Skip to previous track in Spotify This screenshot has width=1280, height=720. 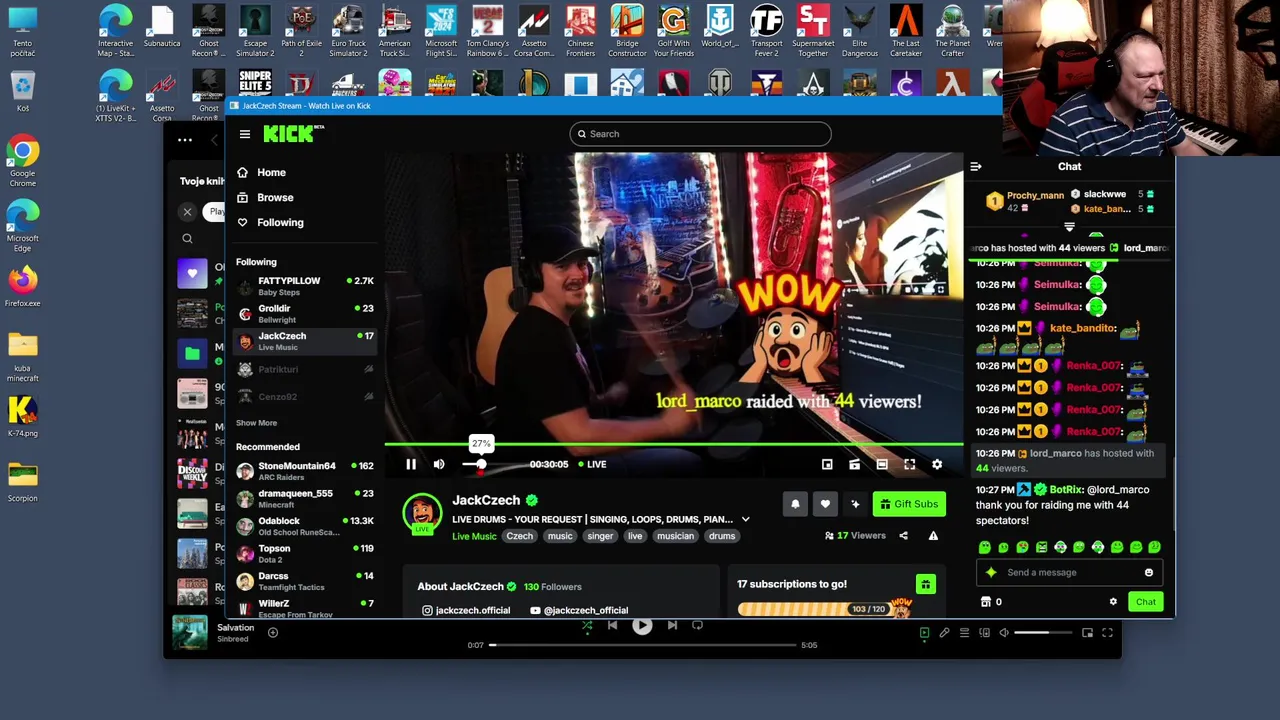[613, 626]
